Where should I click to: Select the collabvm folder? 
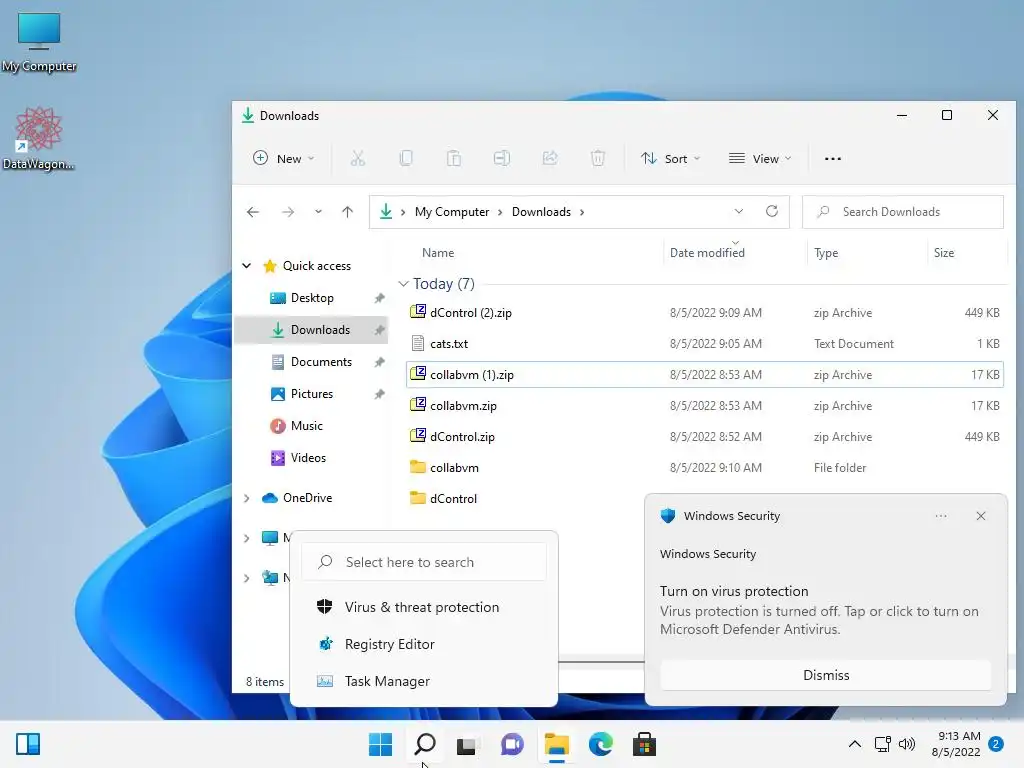click(x=705, y=468)
